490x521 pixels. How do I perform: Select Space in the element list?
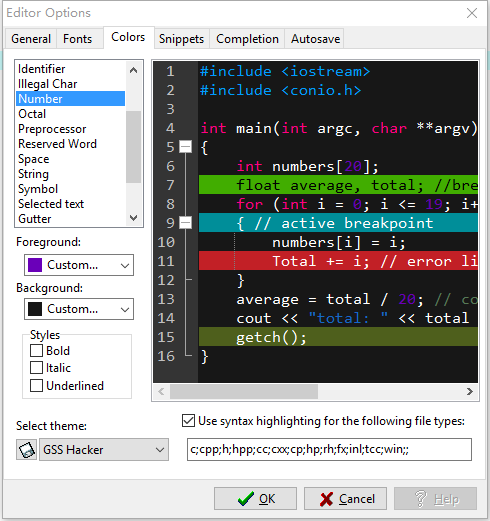71,159
